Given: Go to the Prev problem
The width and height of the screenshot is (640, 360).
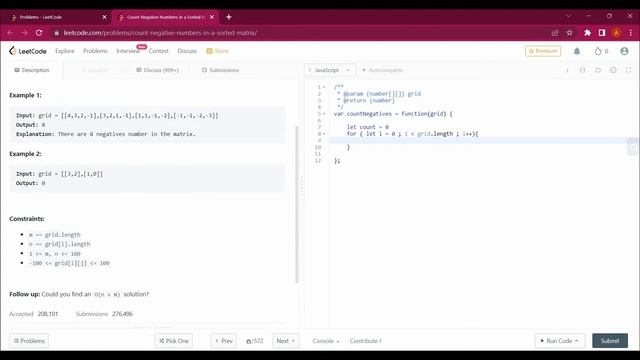Looking at the screenshot, I should tap(224, 341).
